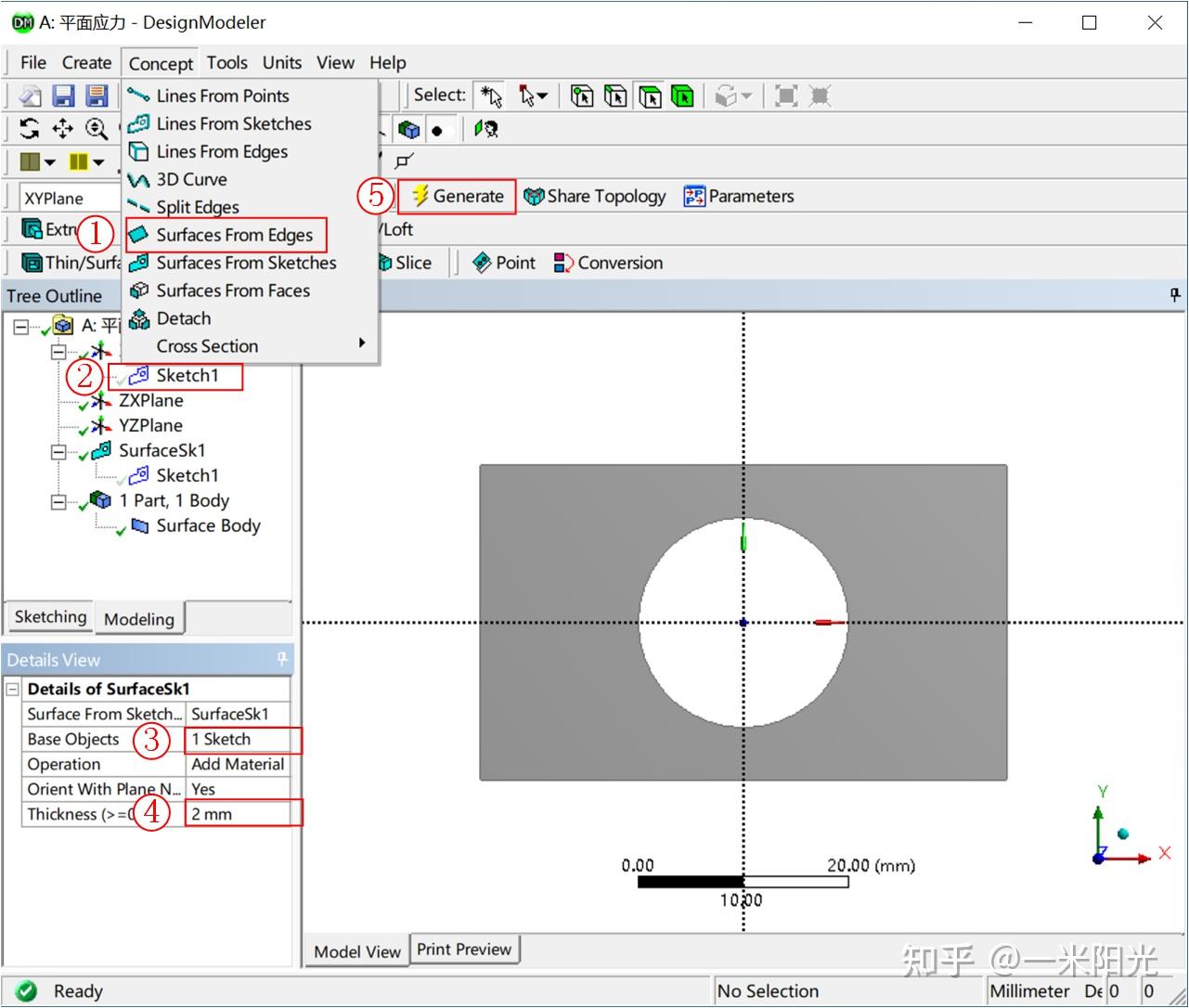The width and height of the screenshot is (1189, 1008).
Task: Toggle the body selection filter
Action: (682, 95)
